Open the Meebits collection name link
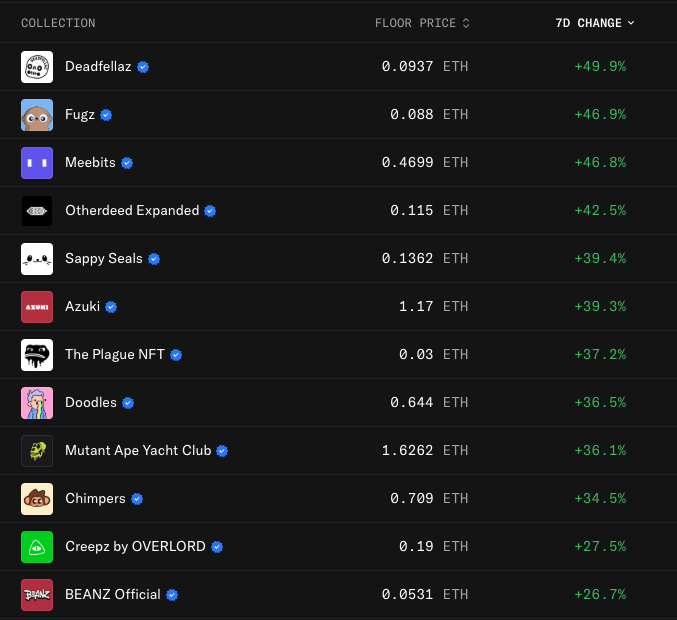The height and width of the screenshot is (620, 677). pos(90,162)
